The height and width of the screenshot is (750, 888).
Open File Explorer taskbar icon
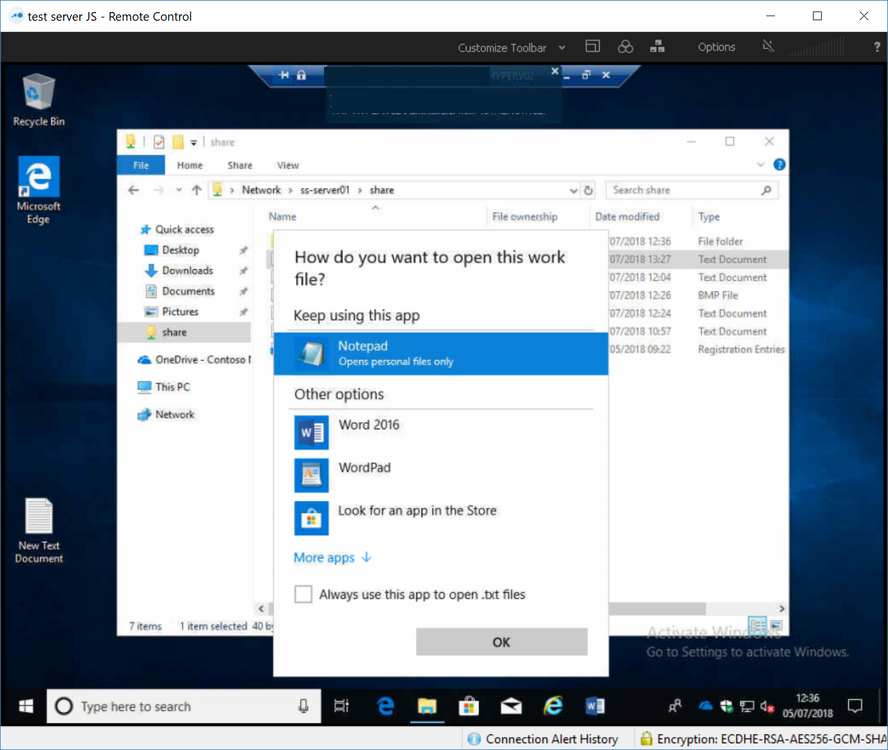427,706
